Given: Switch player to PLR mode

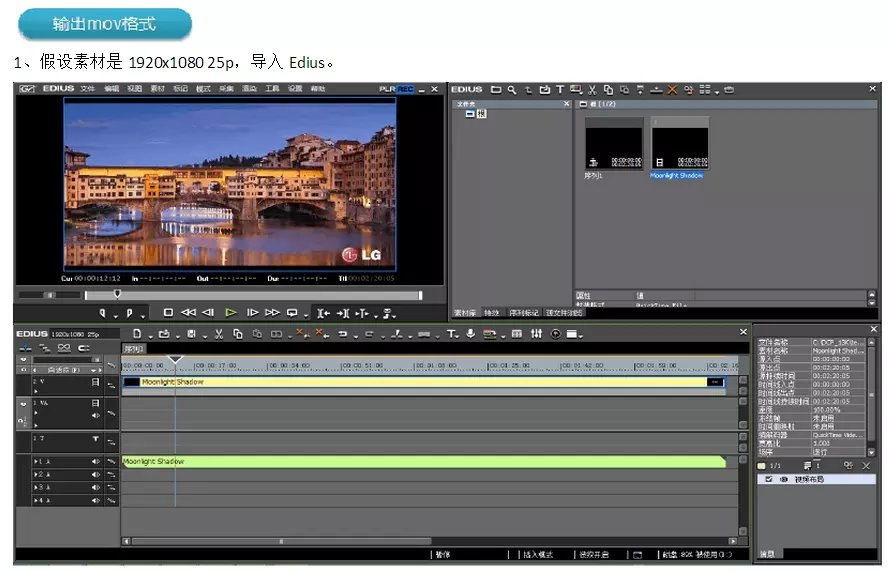Looking at the screenshot, I should 388,89.
